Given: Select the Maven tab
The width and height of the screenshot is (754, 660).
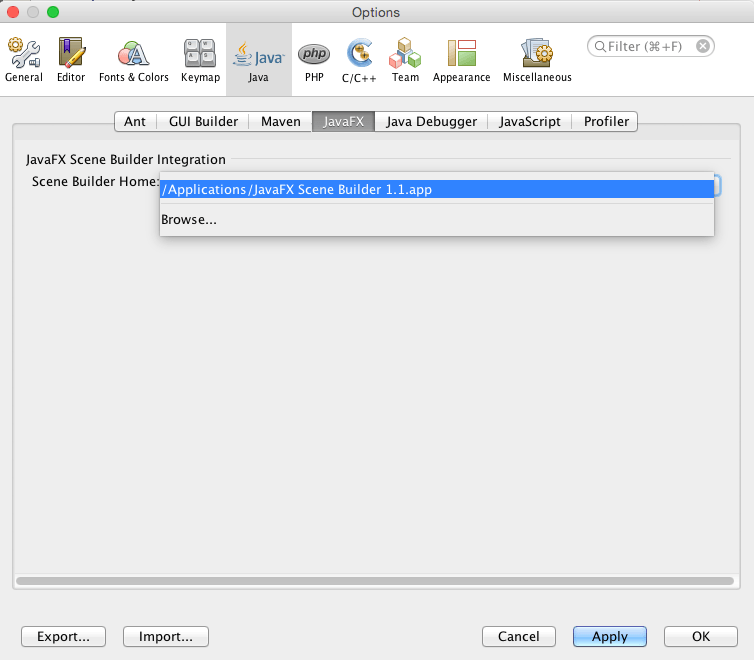Looking at the screenshot, I should point(281,121).
